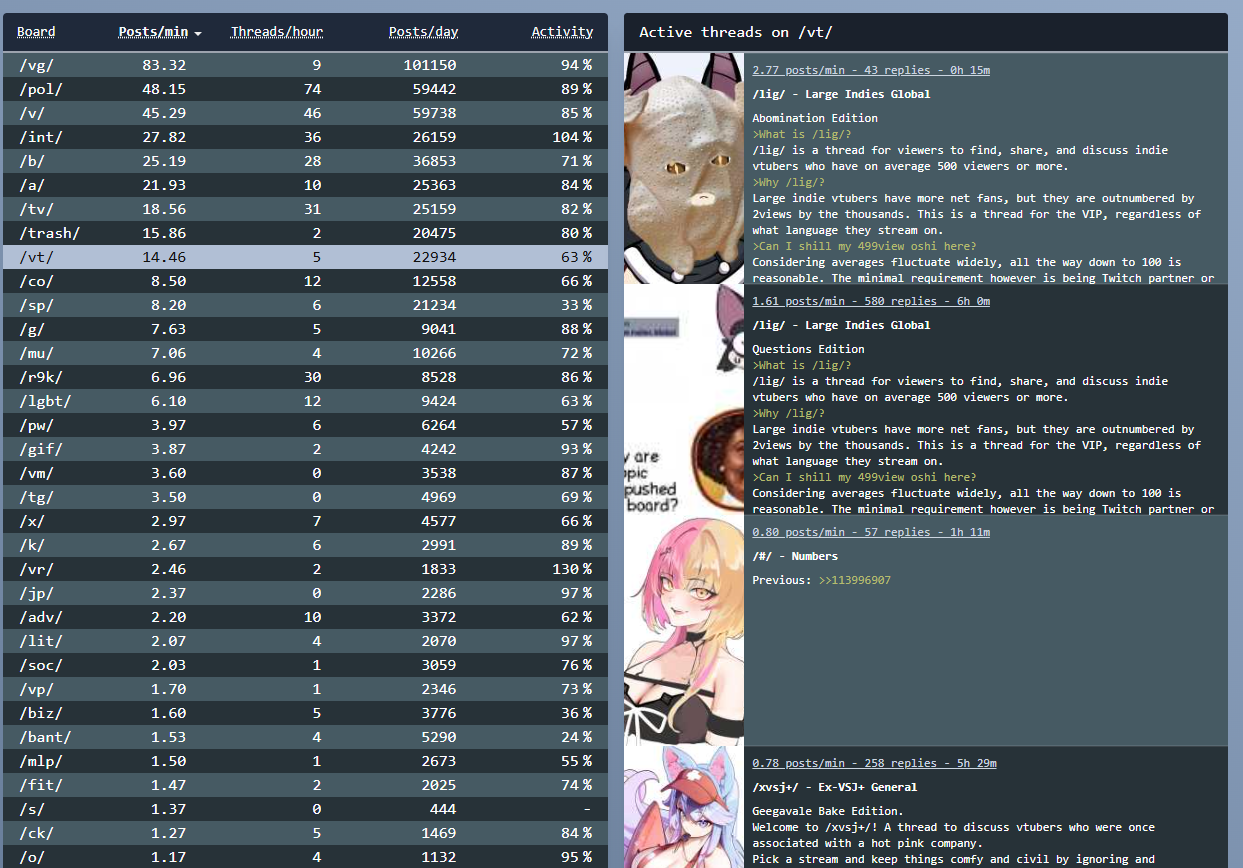The width and height of the screenshot is (1243, 868).
Task: Open thread link 1.61 posts/min 580 replies
Action: tap(871, 301)
